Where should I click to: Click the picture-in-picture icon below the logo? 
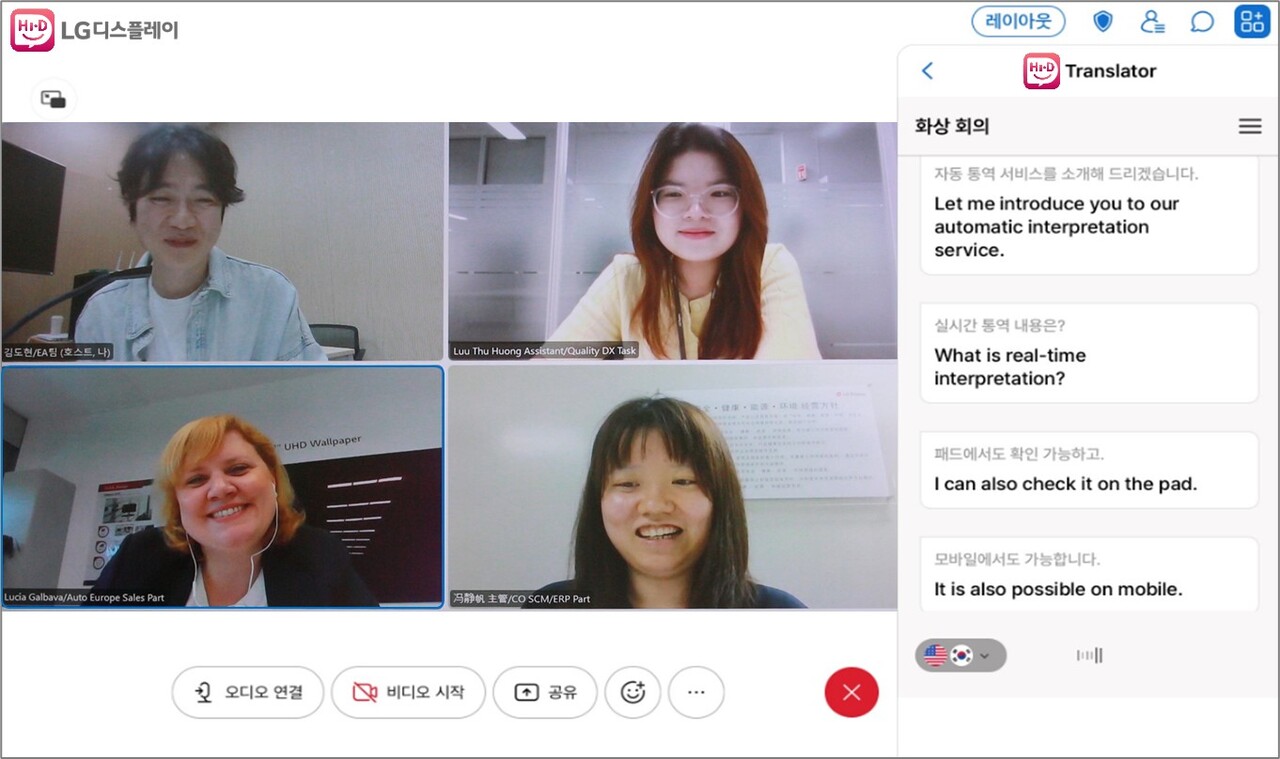[x=52, y=99]
